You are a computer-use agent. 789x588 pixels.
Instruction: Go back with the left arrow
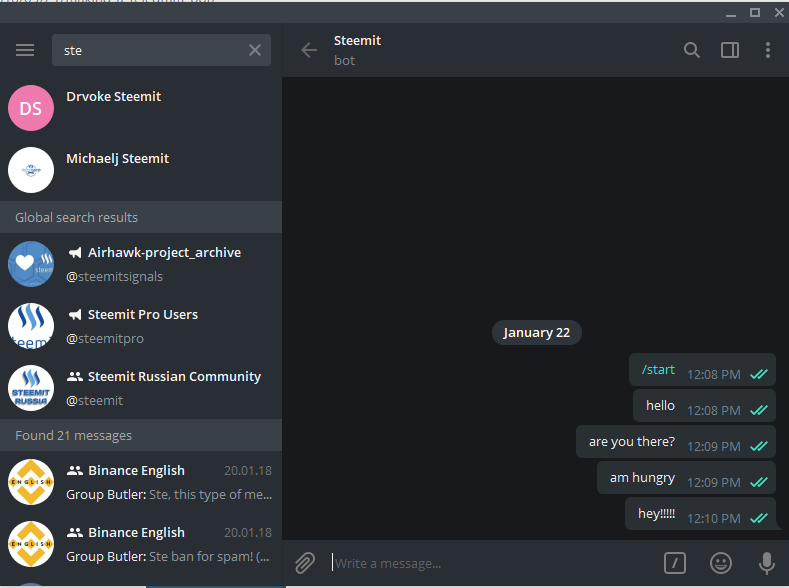(309, 50)
